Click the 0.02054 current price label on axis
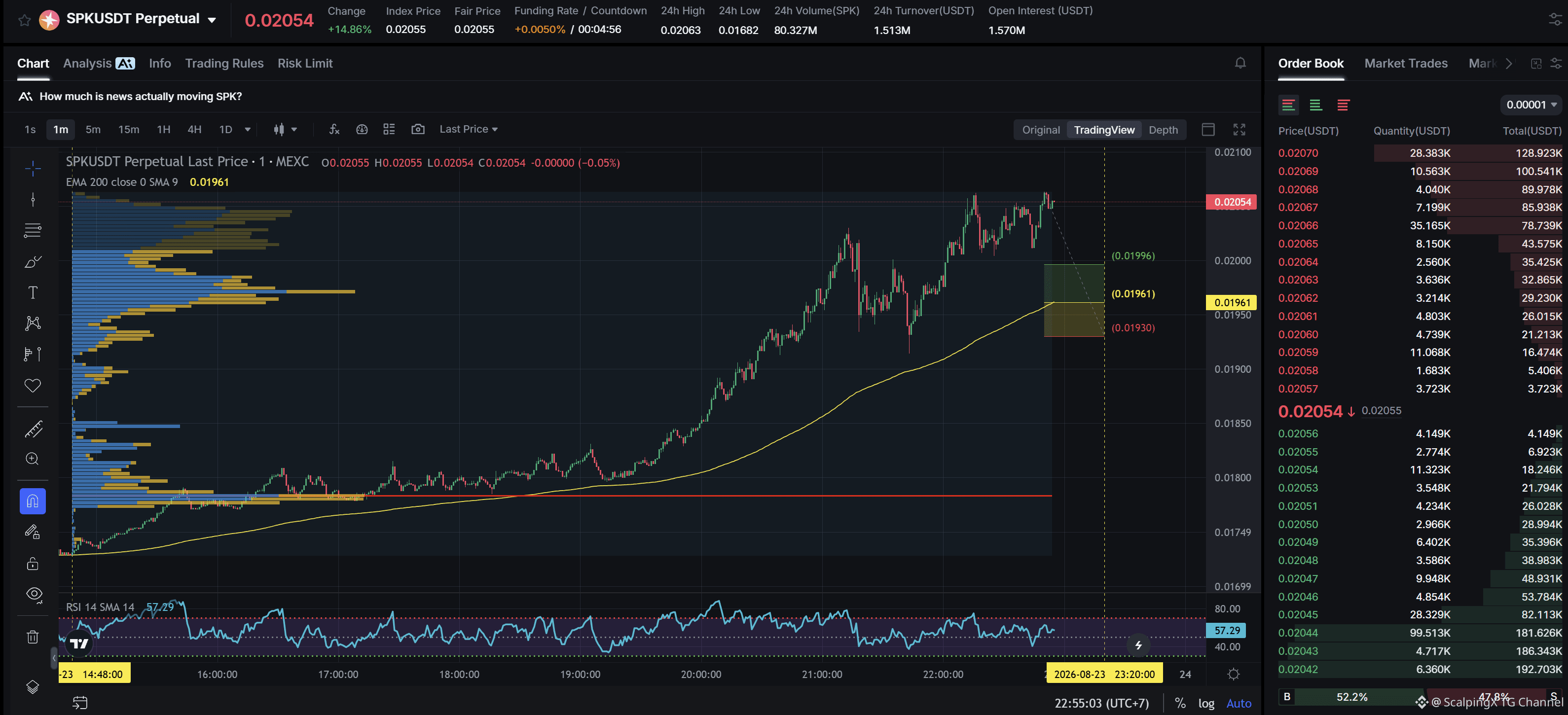1568x715 pixels. click(1232, 202)
